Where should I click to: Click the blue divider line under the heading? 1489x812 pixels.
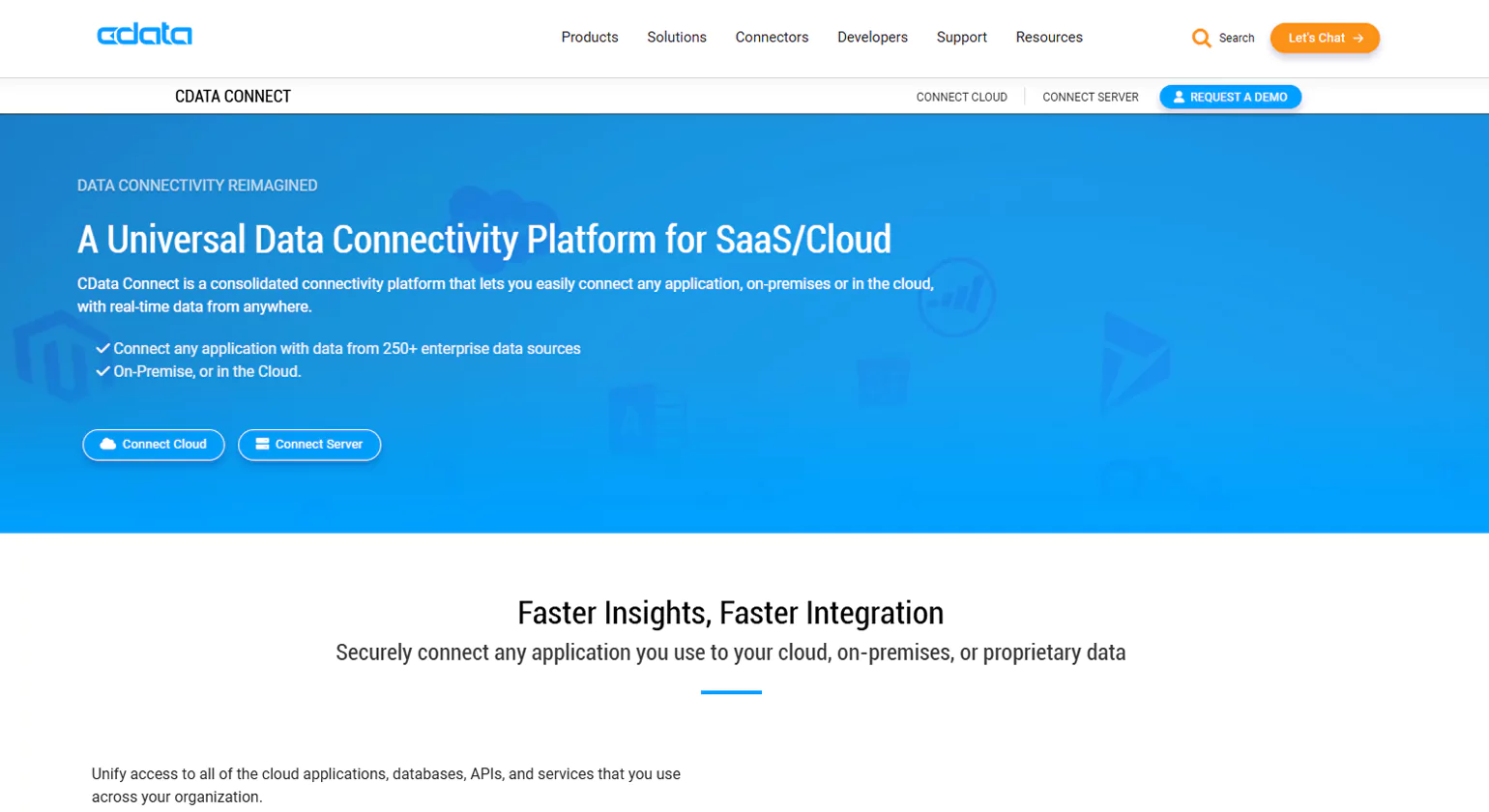click(730, 692)
